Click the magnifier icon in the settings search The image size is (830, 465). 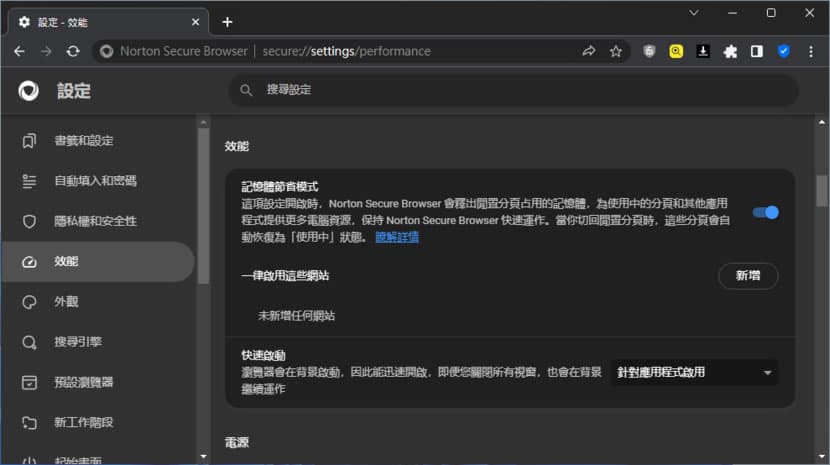(246, 91)
